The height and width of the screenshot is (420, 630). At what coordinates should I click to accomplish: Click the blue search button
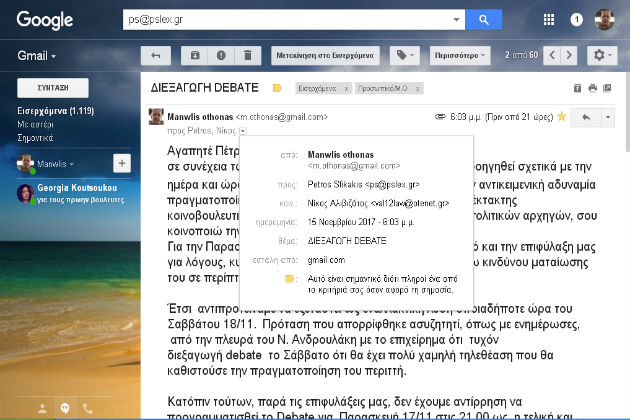click(483, 20)
